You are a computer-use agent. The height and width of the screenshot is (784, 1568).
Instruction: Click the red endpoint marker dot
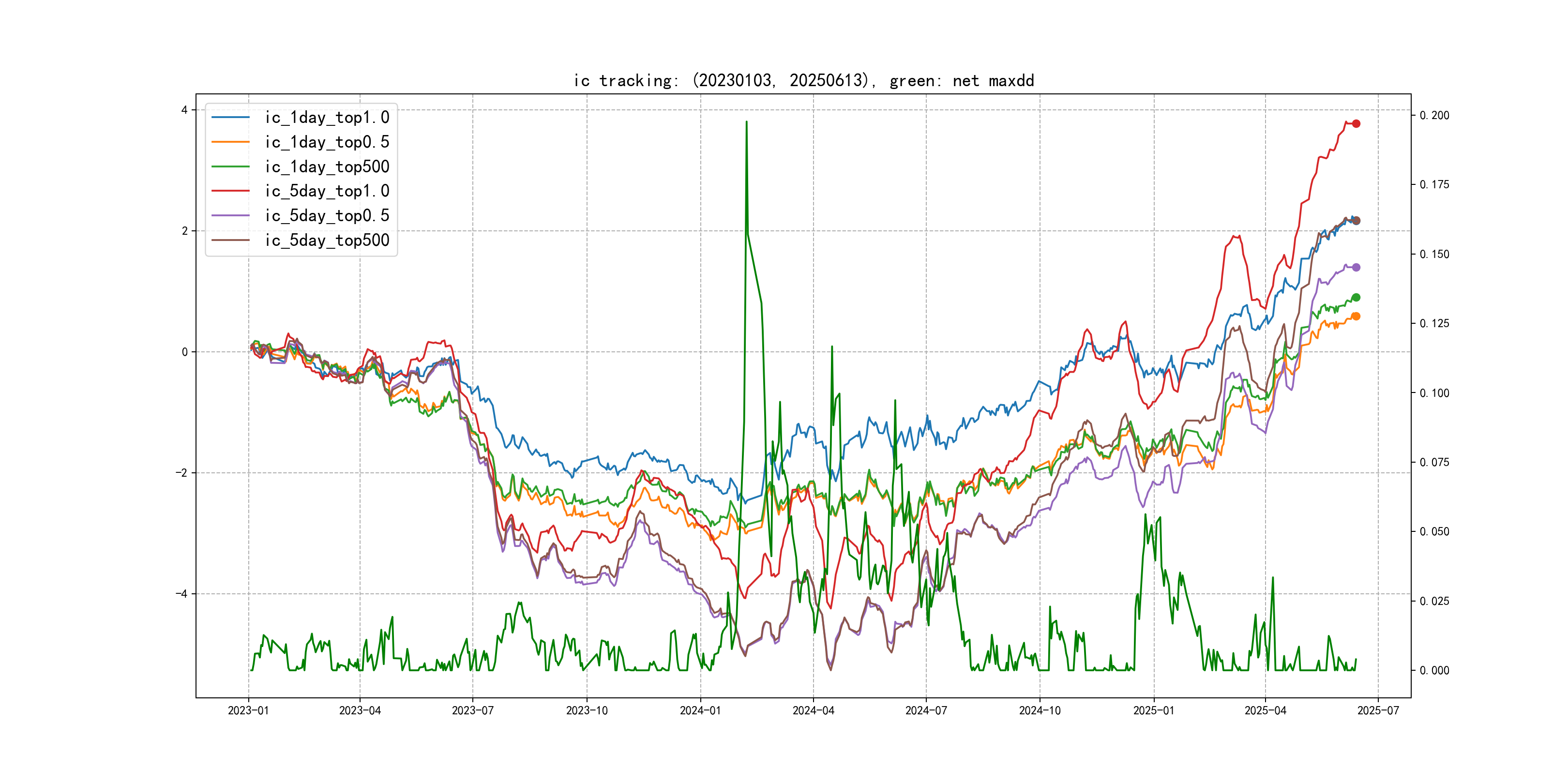1356,123
